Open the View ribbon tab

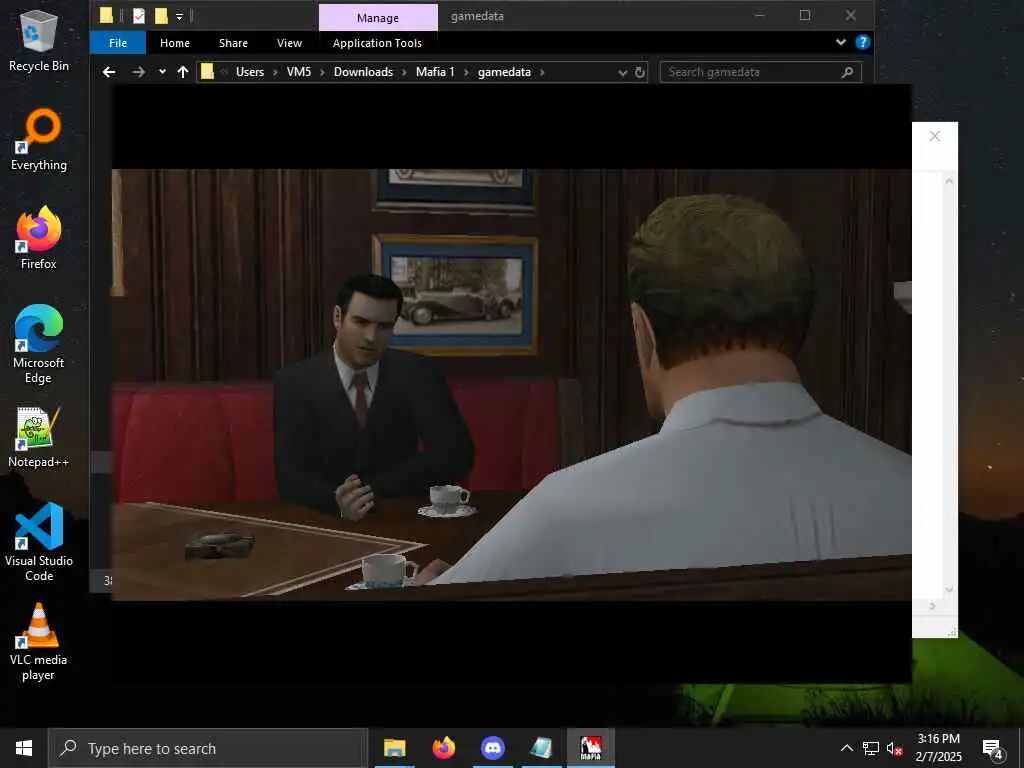tap(289, 43)
